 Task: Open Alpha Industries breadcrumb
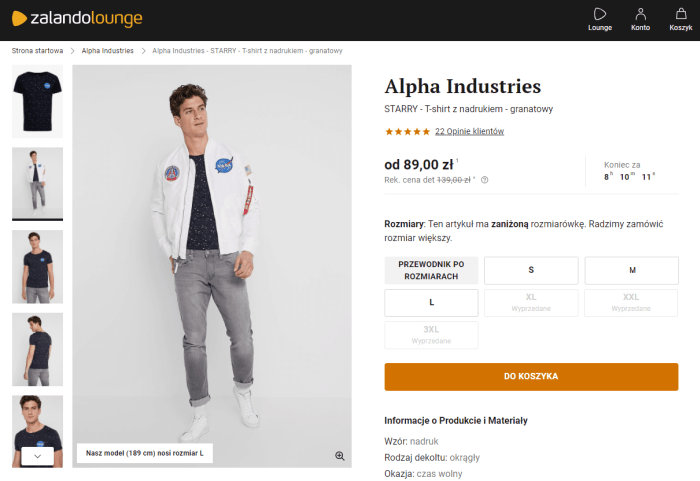click(108, 50)
